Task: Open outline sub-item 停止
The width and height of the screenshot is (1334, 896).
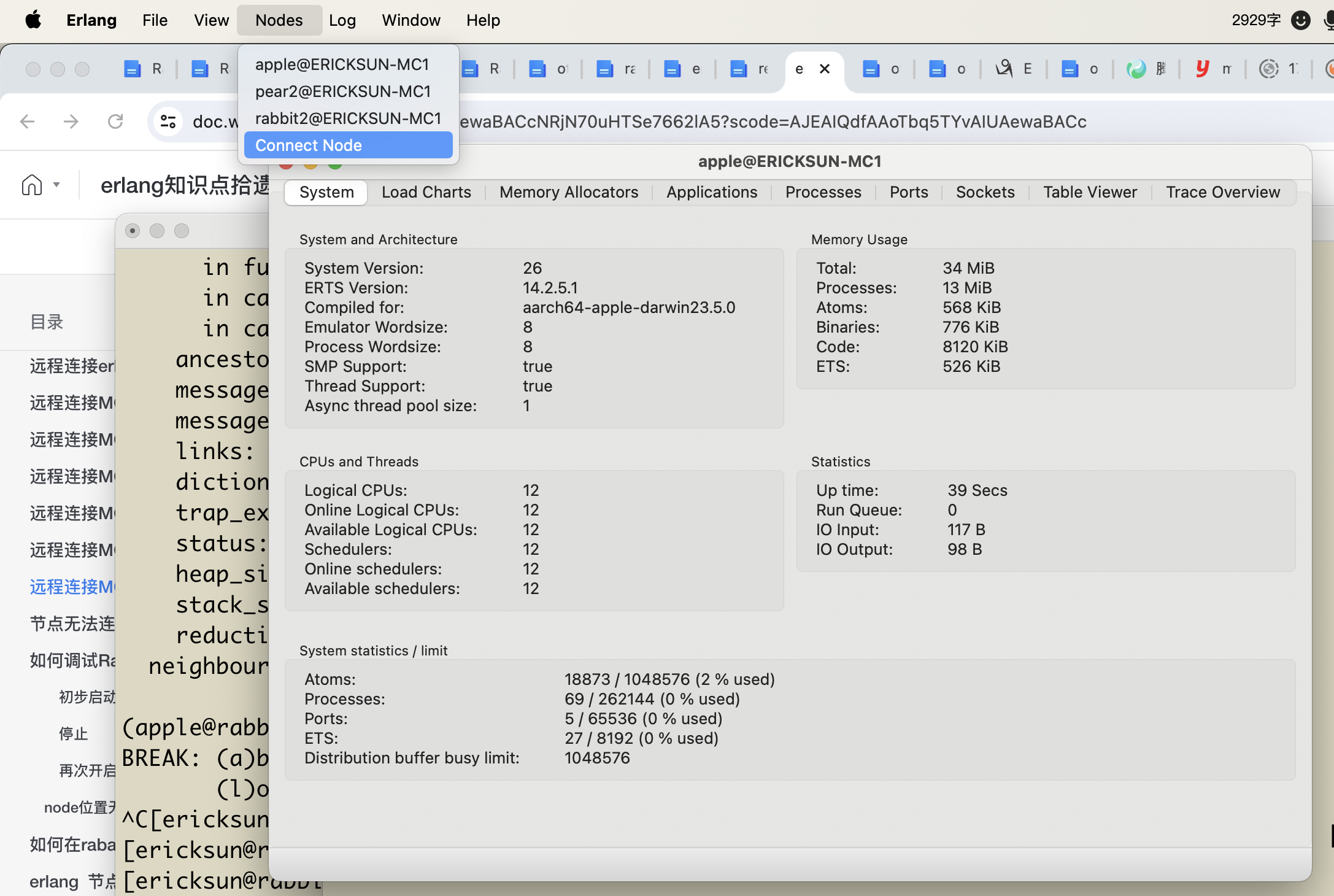Action: coord(74,734)
